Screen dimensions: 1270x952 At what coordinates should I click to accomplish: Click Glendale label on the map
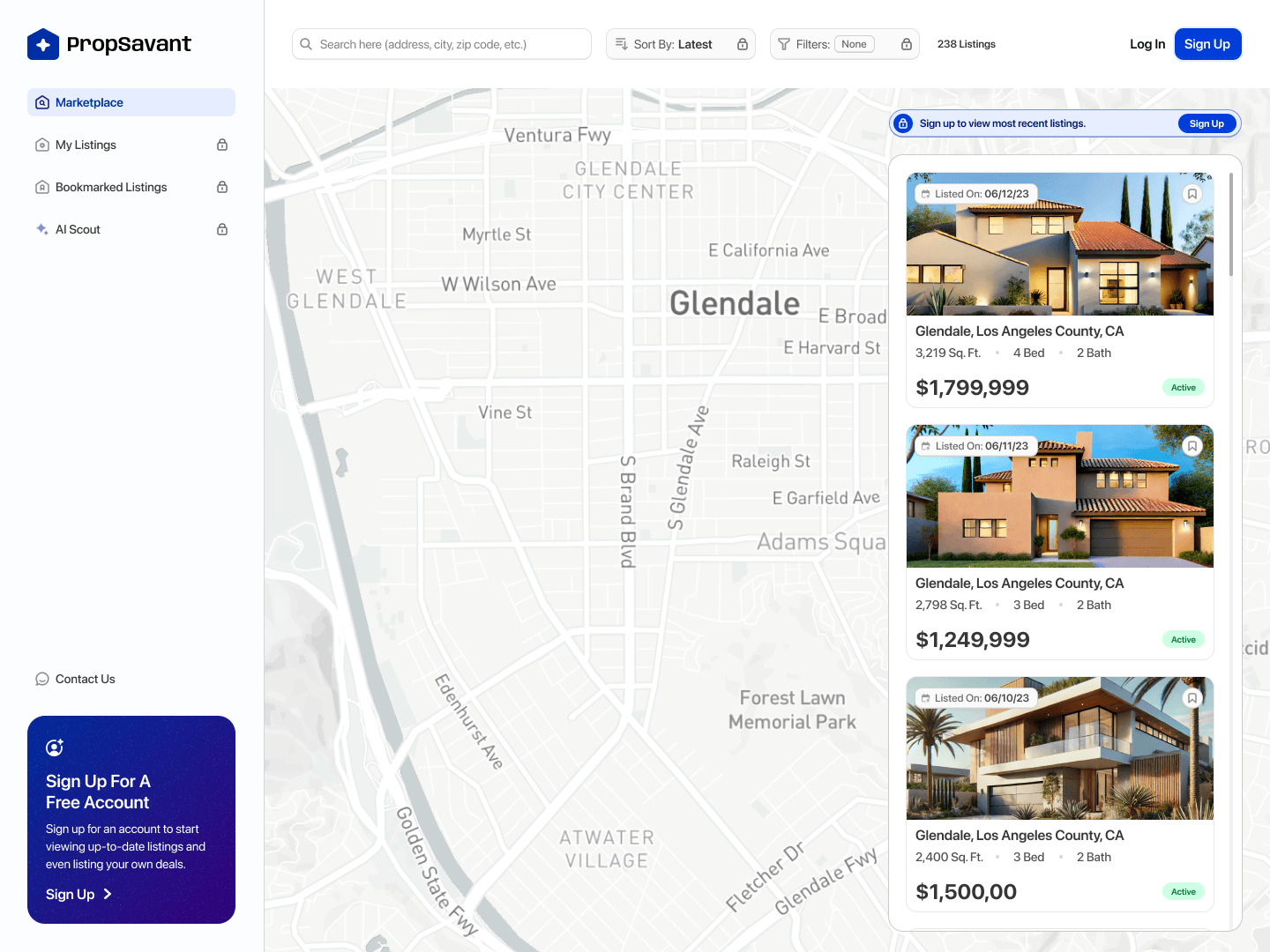point(735,303)
